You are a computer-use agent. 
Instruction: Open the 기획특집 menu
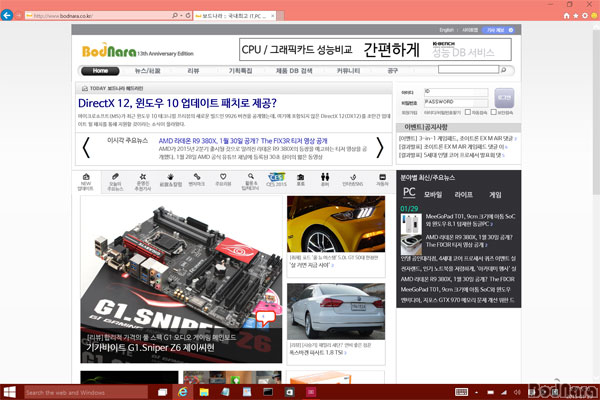[x=240, y=71]
